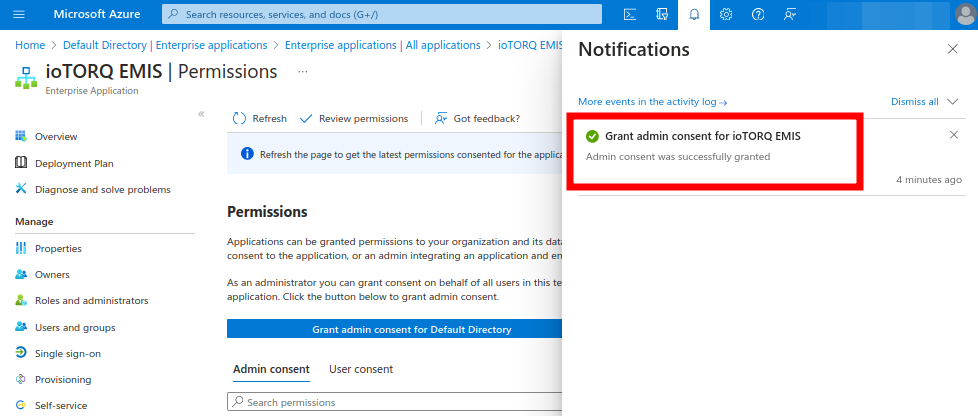Click Dismiss all notifications
The image size is (978, 416).
[914, 102]
